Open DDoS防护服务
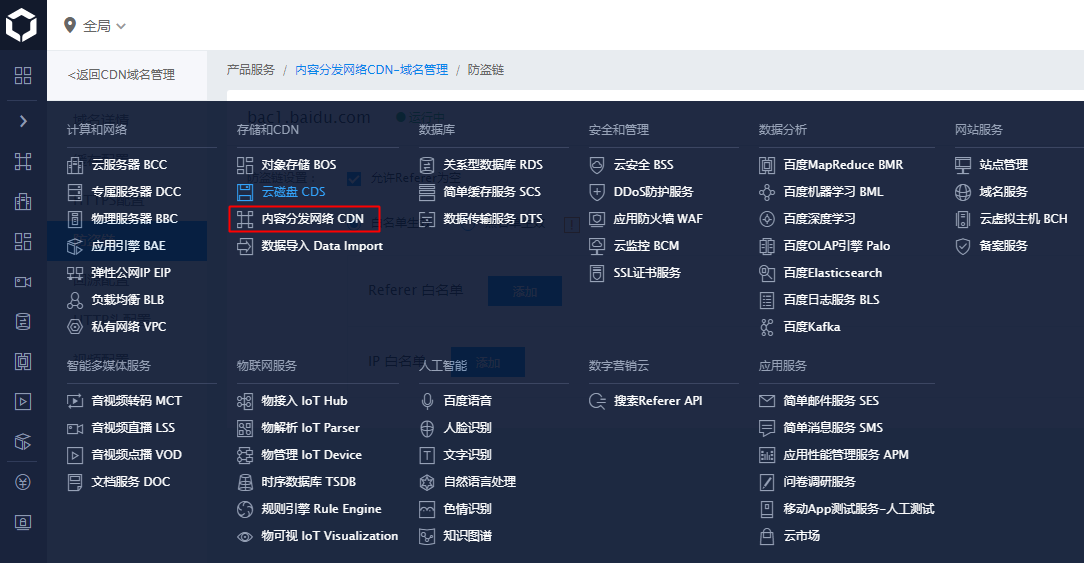The width and height of the screenshot is (1084, 563). pyautogui.click(x=653, y=192)
